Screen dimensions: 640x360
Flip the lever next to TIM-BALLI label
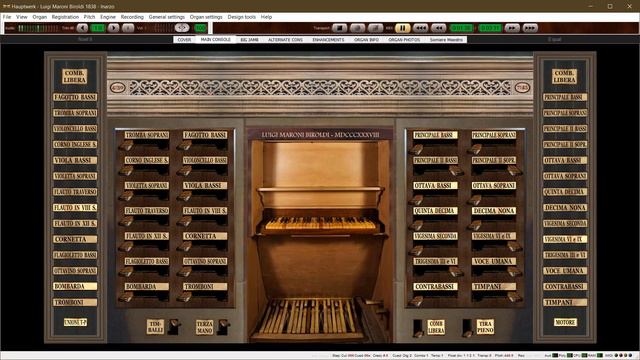pos(174,327)
